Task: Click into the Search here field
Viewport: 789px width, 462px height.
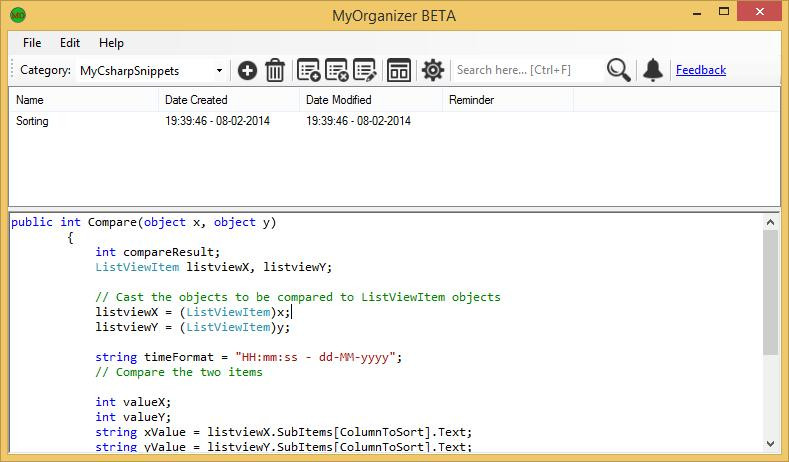Action: [527, 70]
